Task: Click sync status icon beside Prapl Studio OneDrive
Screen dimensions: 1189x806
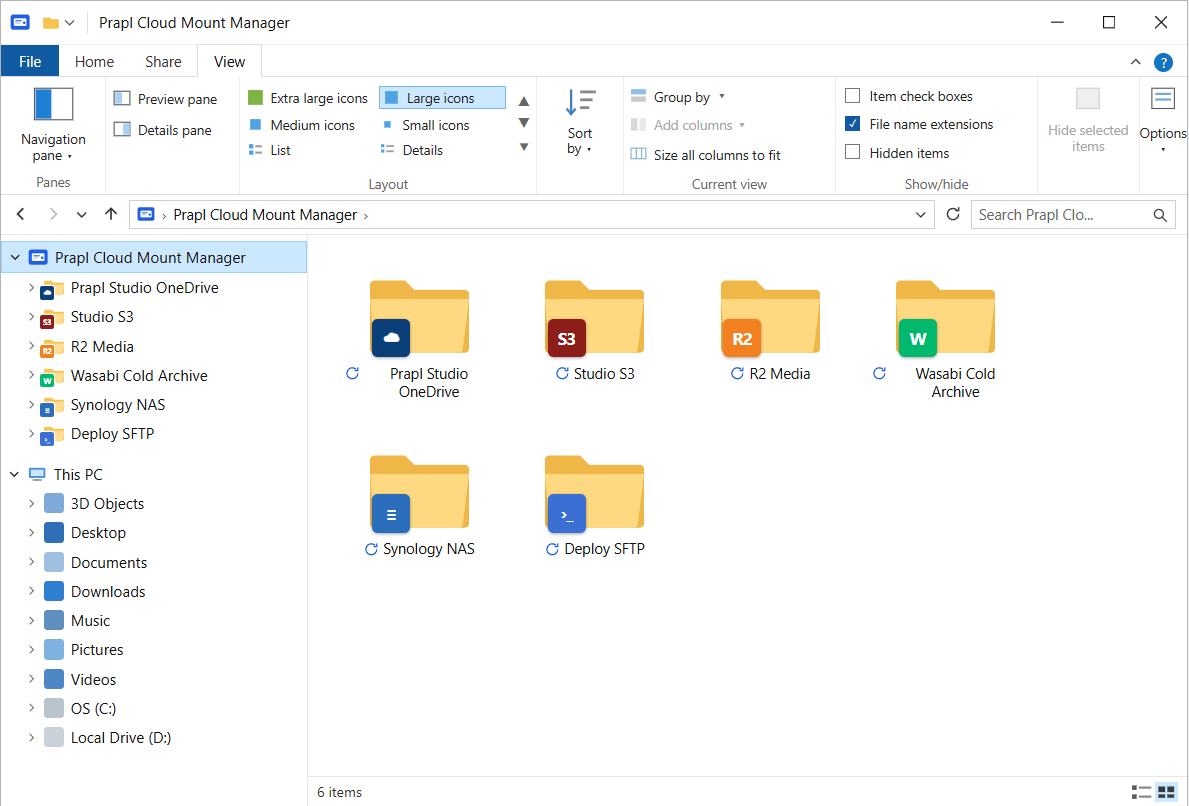Action: (353, 373)
